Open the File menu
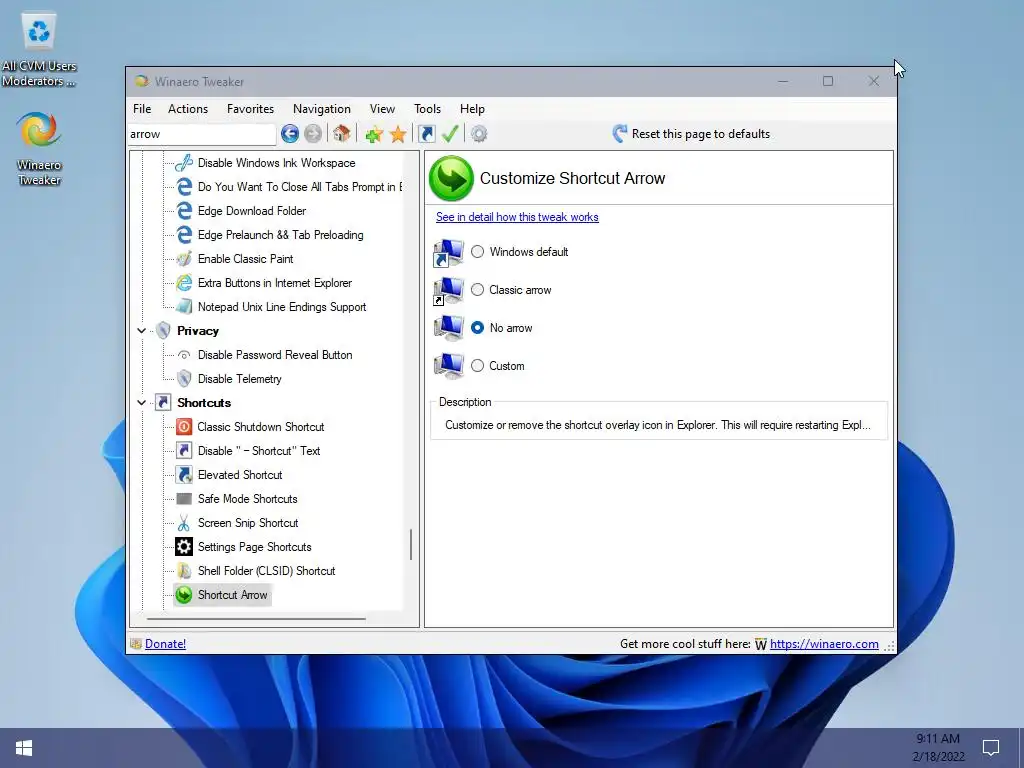The height and width of the screenshot is (768, 1024). pyautogui.click(x=142, y=109)
